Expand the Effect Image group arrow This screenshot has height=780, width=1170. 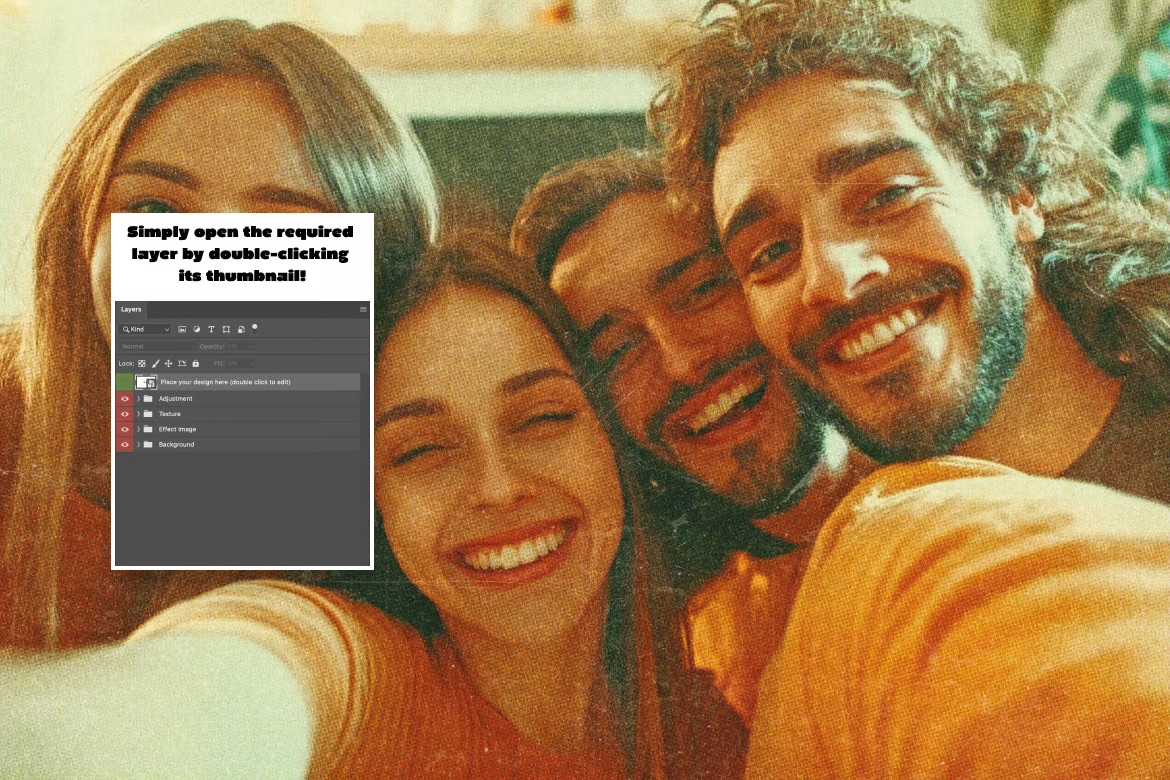coord(138,429)
